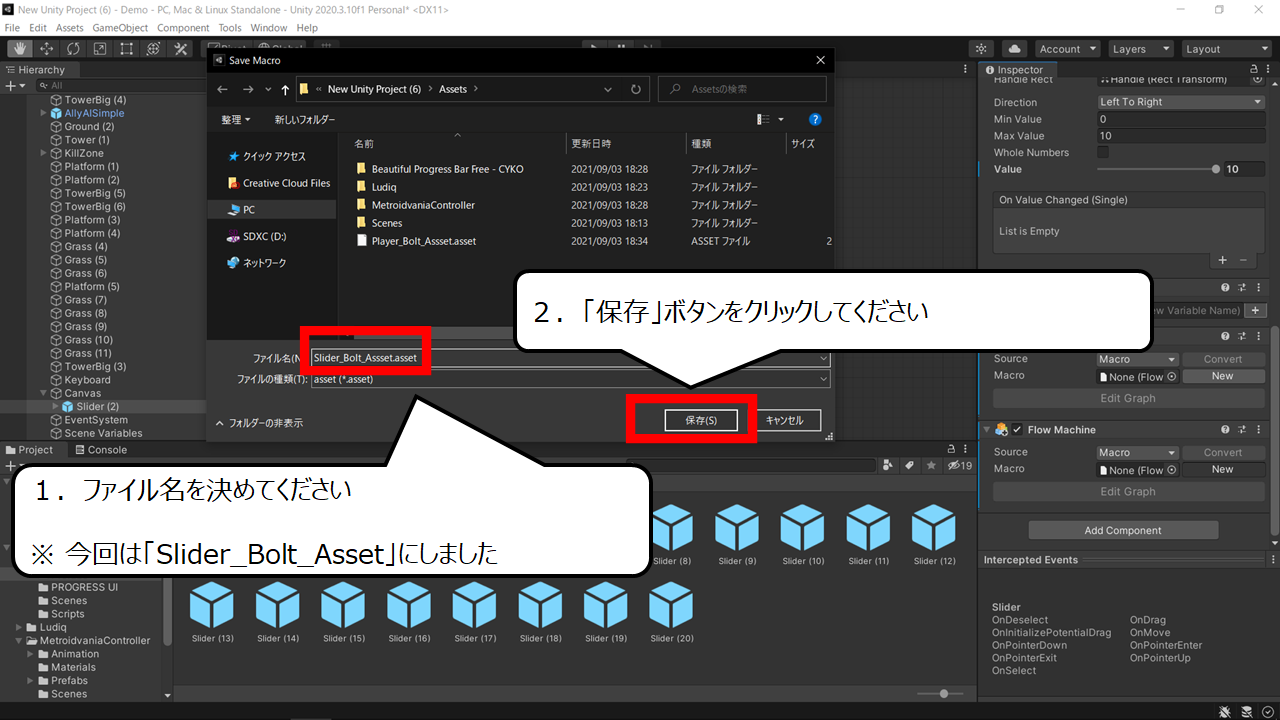Click Search by Label tag icon

click(x=910, y=466)
